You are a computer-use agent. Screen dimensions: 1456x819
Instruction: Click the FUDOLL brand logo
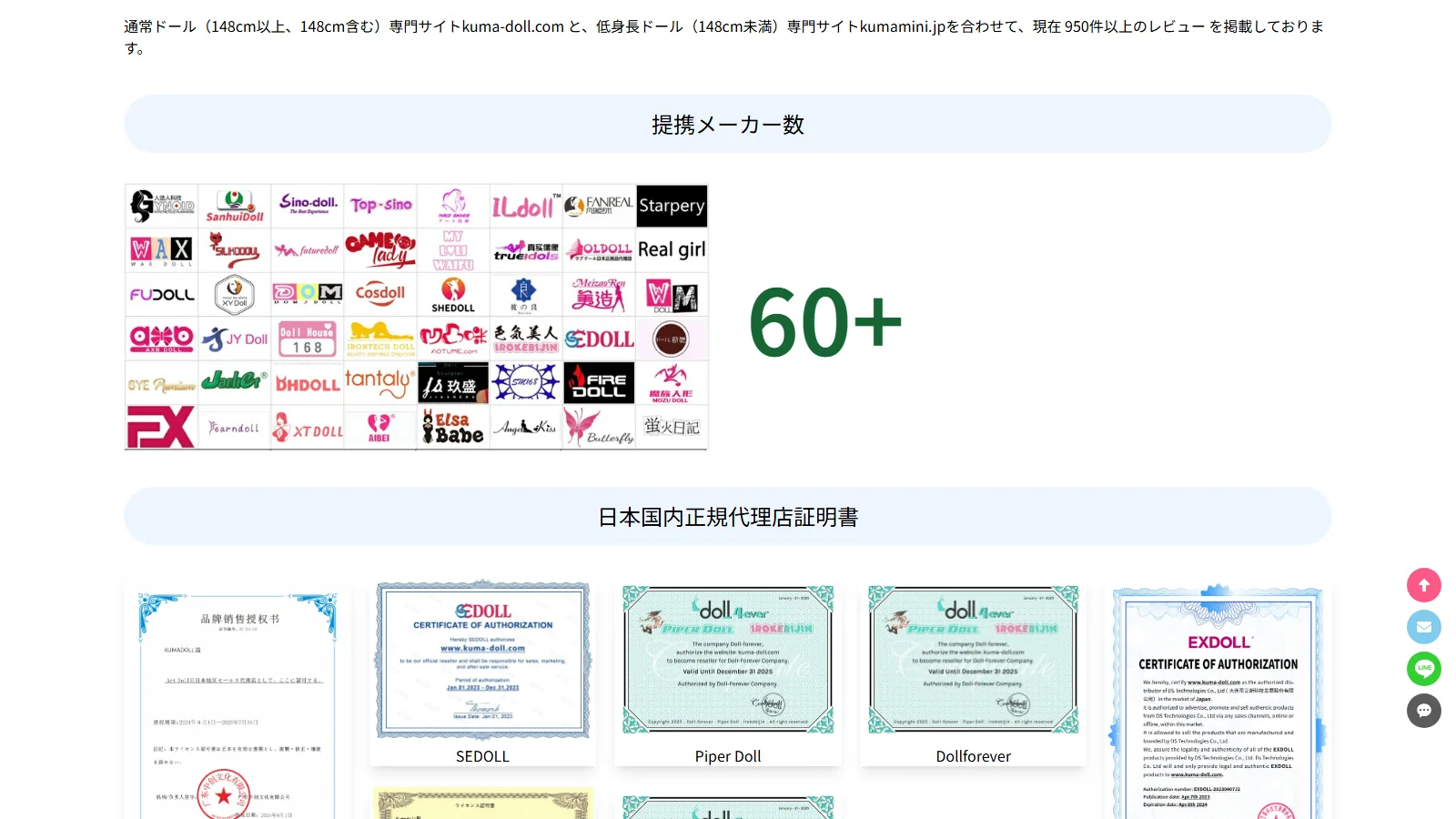[x=161, y=294]
